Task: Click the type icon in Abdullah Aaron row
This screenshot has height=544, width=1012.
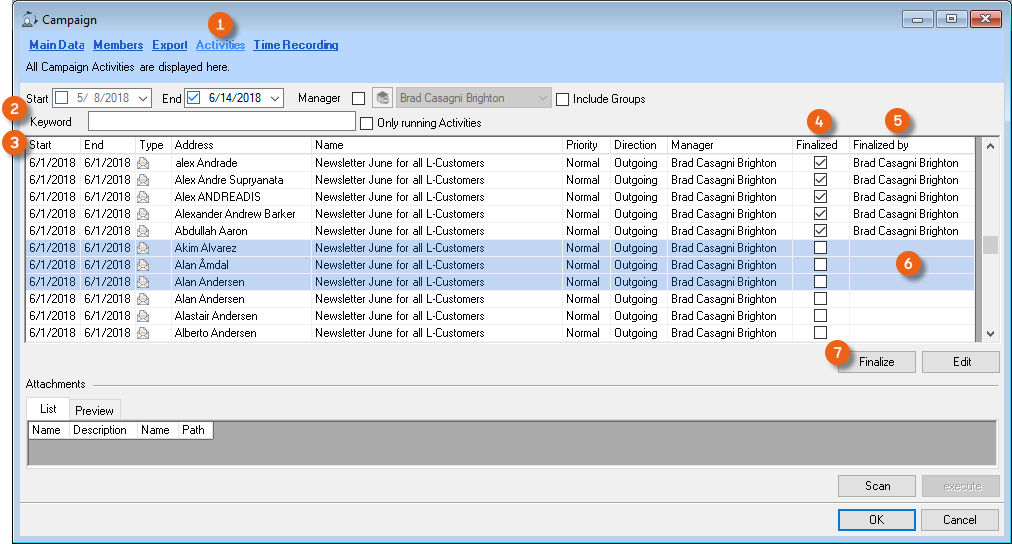Action: 145,231
